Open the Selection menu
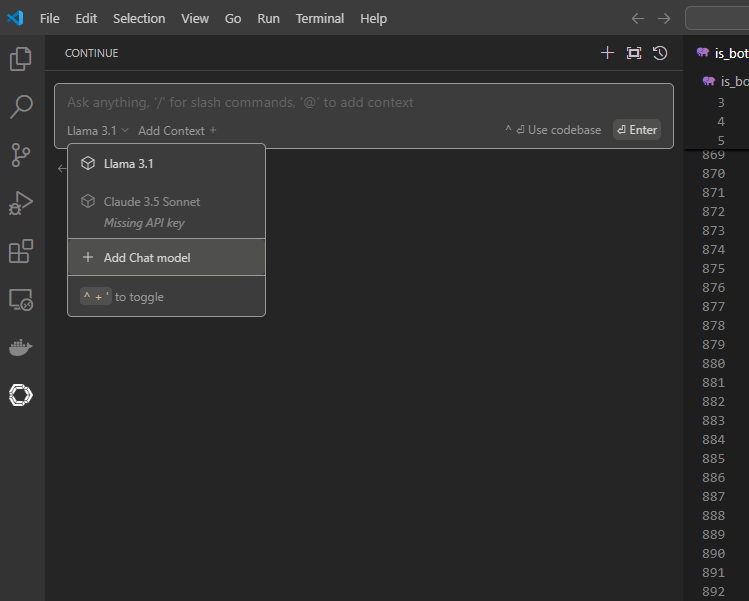Image resolution: width=749 pixels, height=601 pixels. tap(139, 18)
